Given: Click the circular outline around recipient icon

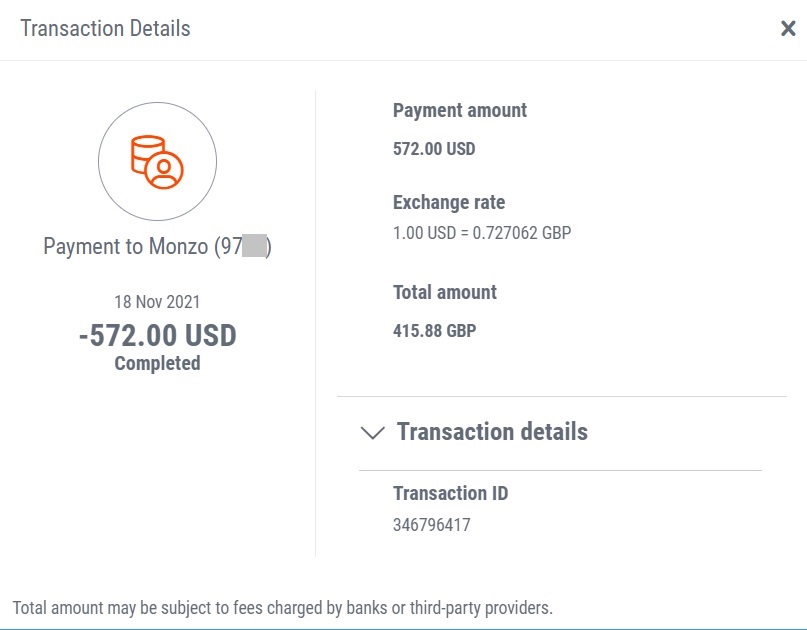Looking at the screenshot, I should coord(157,162).
